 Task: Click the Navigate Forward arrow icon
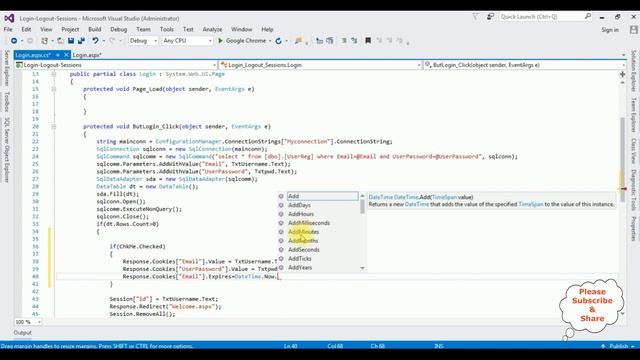[x=30, y=41]
